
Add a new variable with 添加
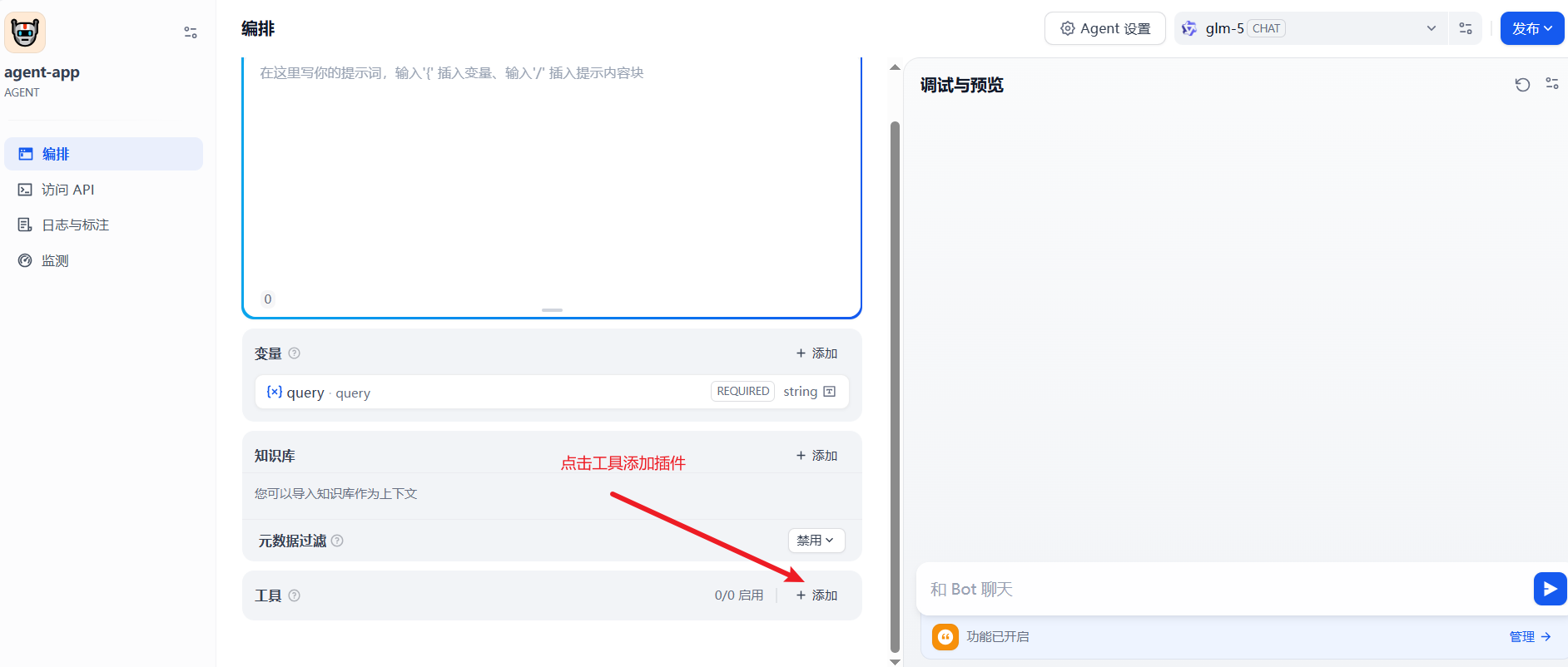click(x=816, y=353)
